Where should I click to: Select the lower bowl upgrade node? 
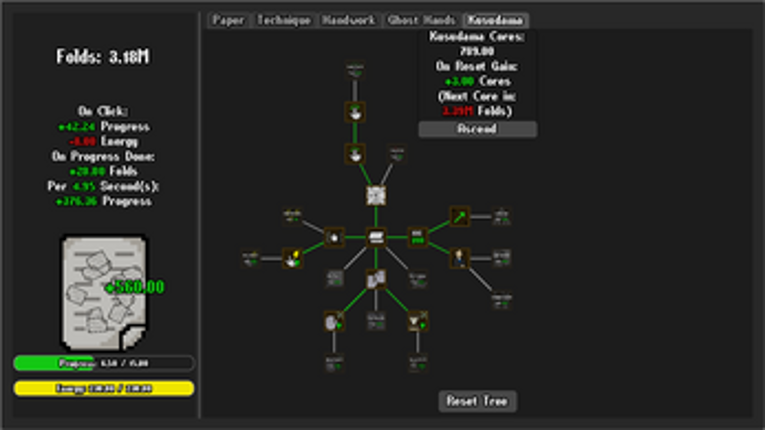tap(355, 154)
